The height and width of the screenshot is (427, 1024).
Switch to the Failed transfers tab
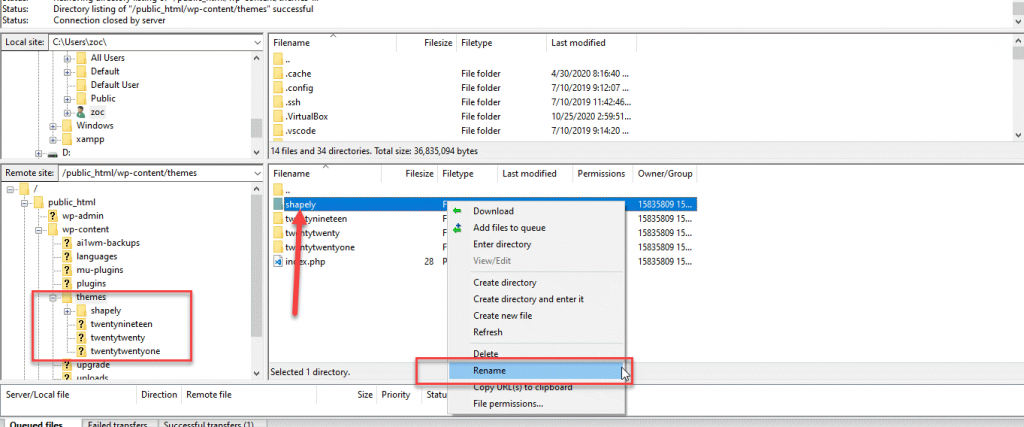[x=120, y=424]
